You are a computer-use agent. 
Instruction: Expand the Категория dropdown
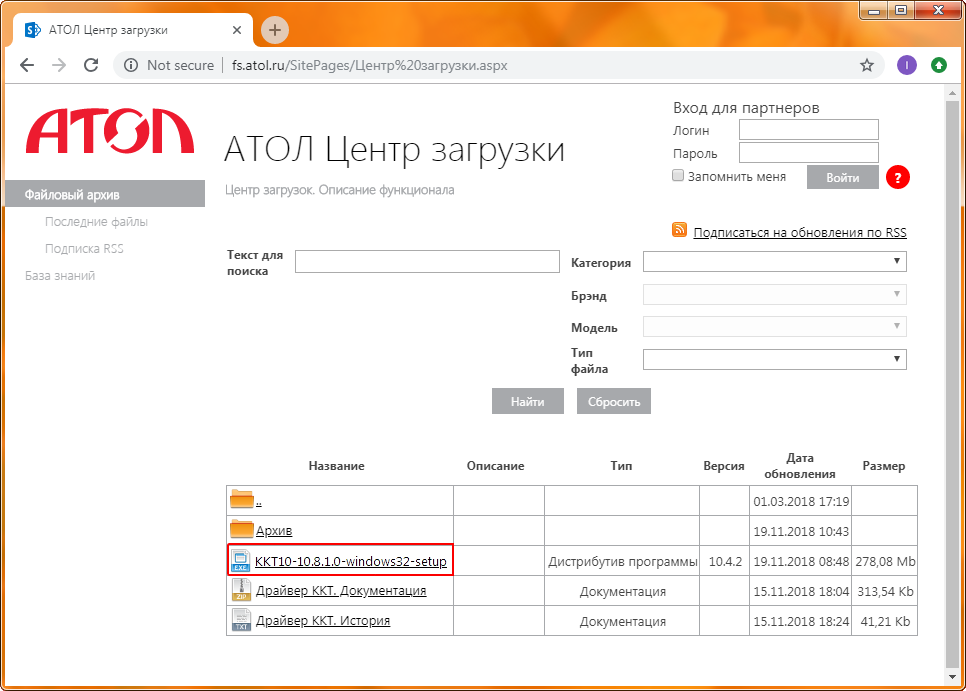pyautogui.click(x=774, y=262)
